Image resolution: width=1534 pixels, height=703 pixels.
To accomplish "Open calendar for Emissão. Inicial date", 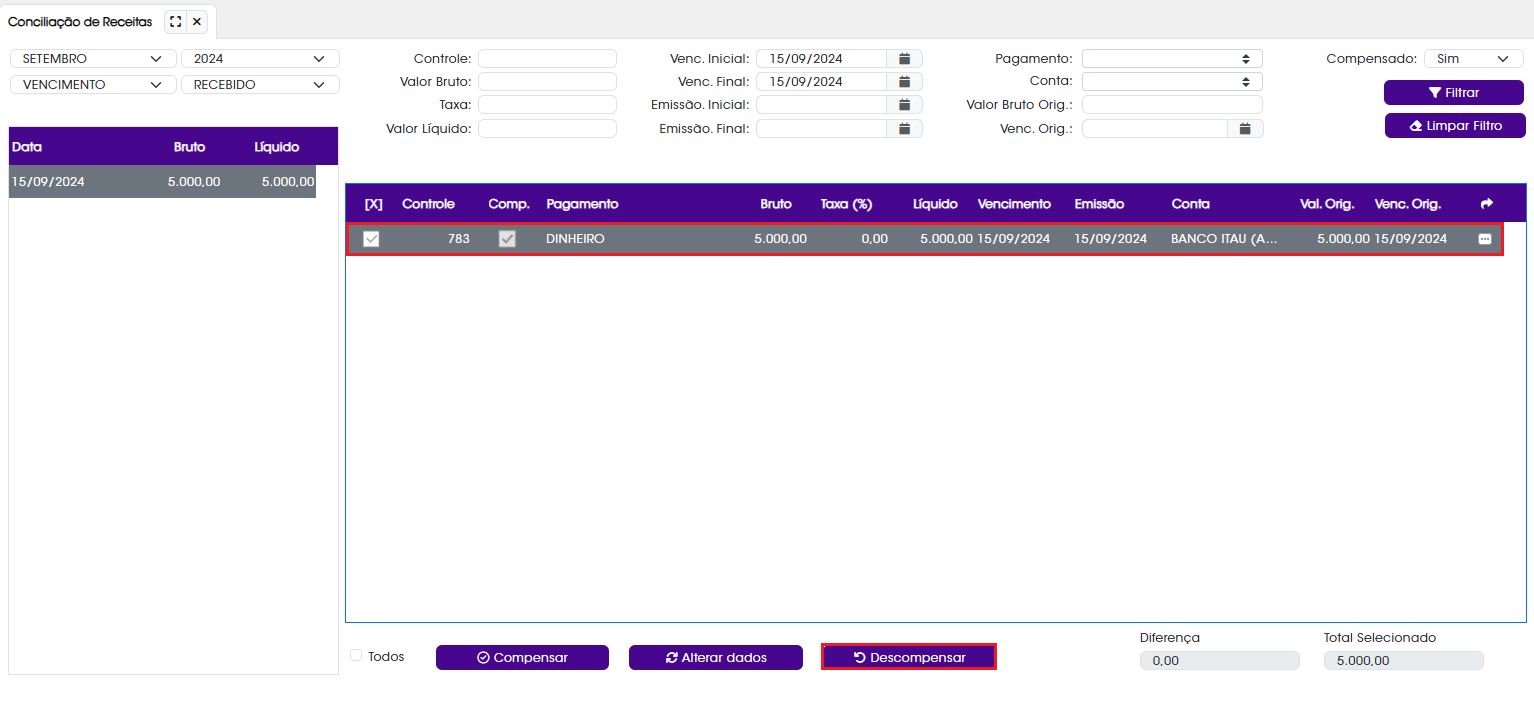I will click(904, 105).
